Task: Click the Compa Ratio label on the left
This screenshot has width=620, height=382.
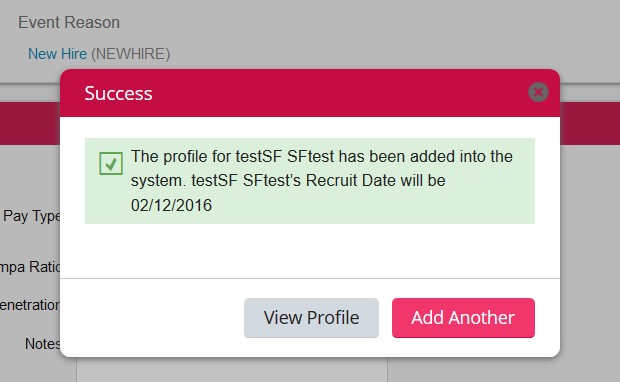Action: [30, 267]
